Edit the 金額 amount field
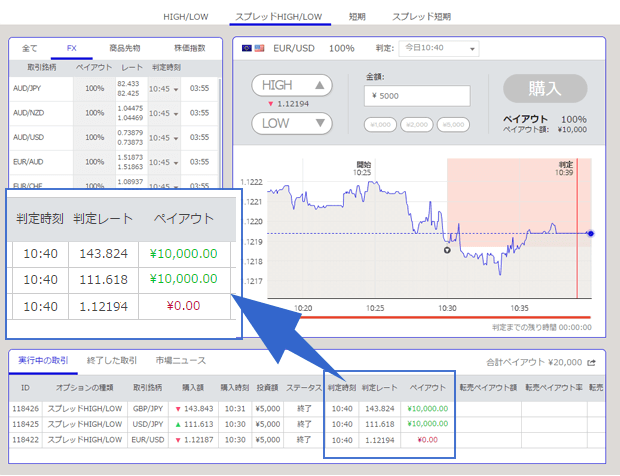The width and height of the screenshot is (620, 476). (x=417, y=96)
